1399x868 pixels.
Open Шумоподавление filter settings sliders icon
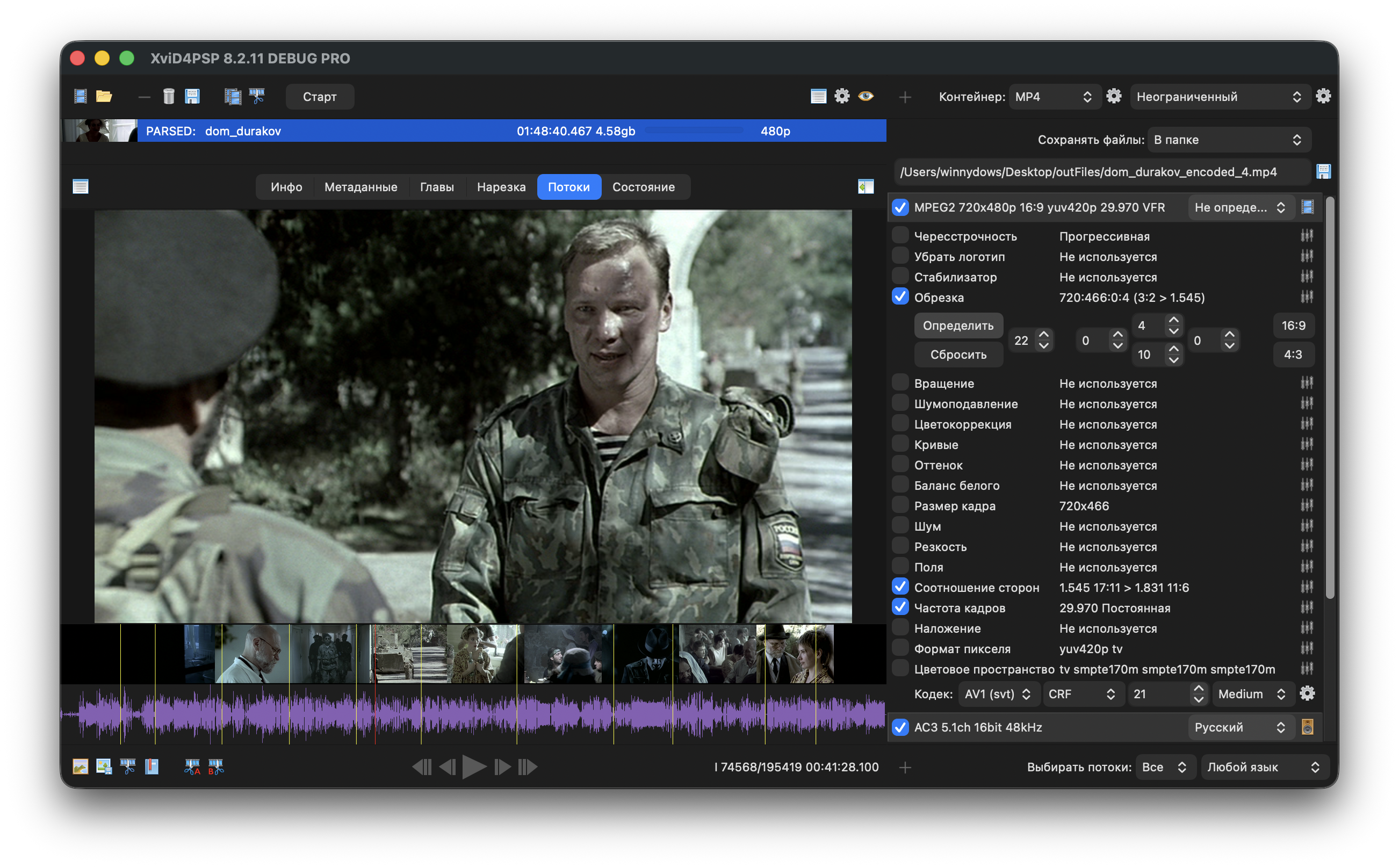coord(1307,403)
